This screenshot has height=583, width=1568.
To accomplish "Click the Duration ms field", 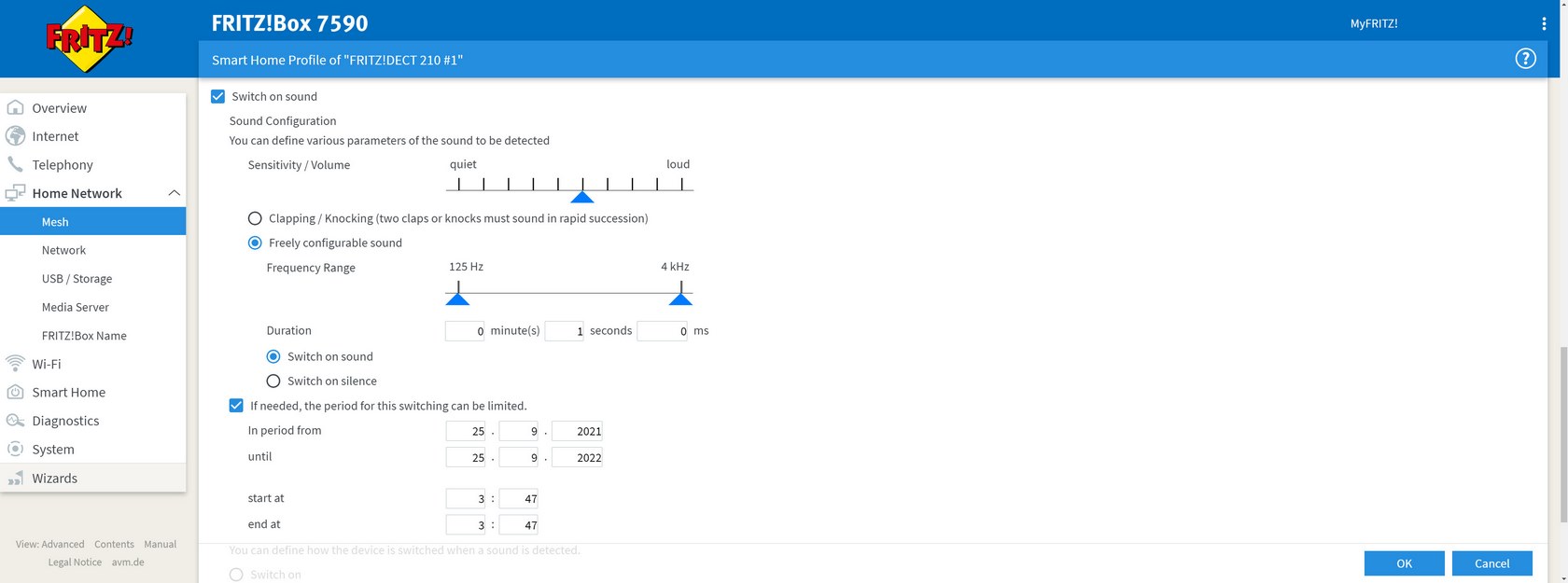I will pyautogui.click(x=662, y=331).
